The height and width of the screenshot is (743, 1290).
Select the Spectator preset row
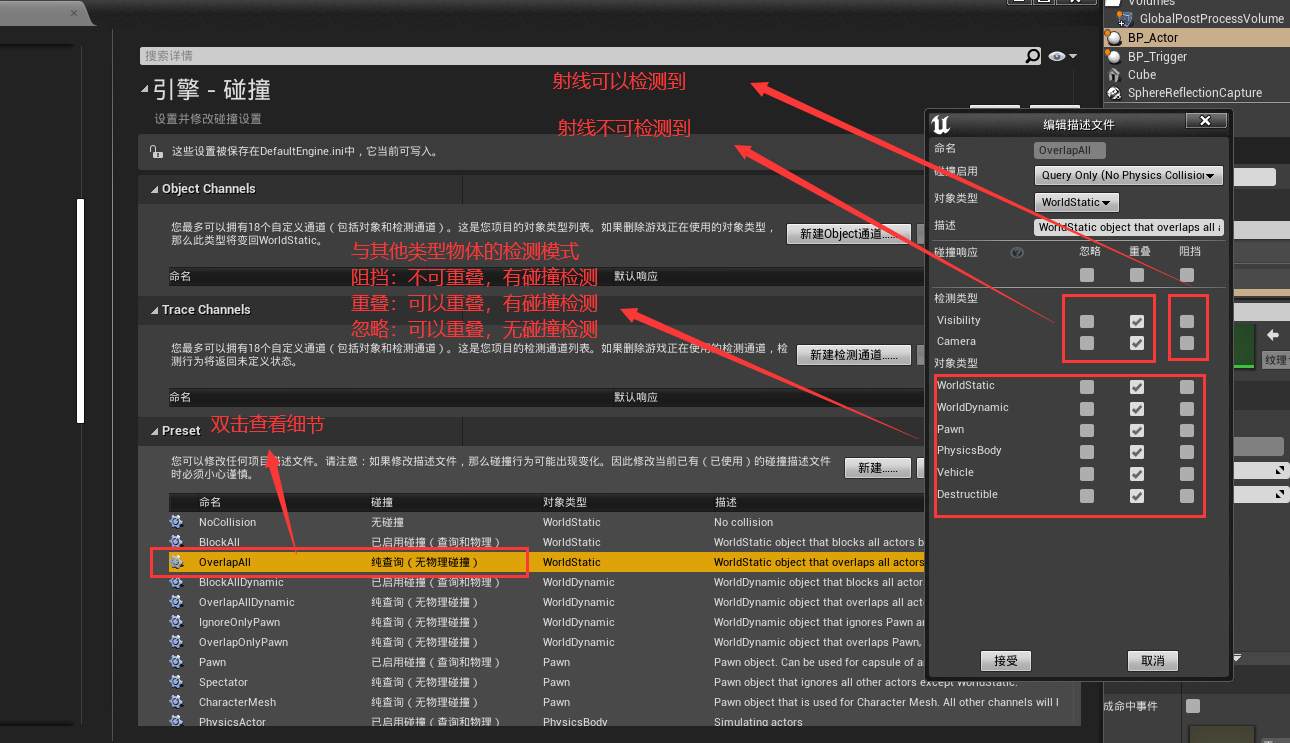point(223,682)
